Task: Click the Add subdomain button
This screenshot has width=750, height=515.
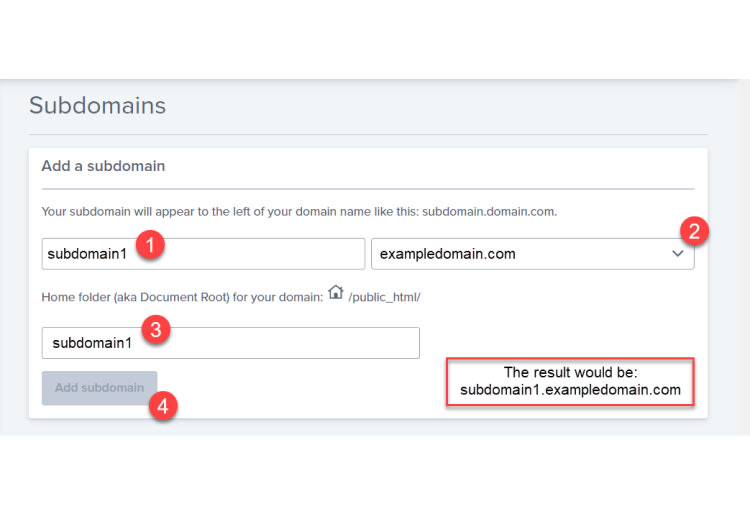Action: pos(99,388)
